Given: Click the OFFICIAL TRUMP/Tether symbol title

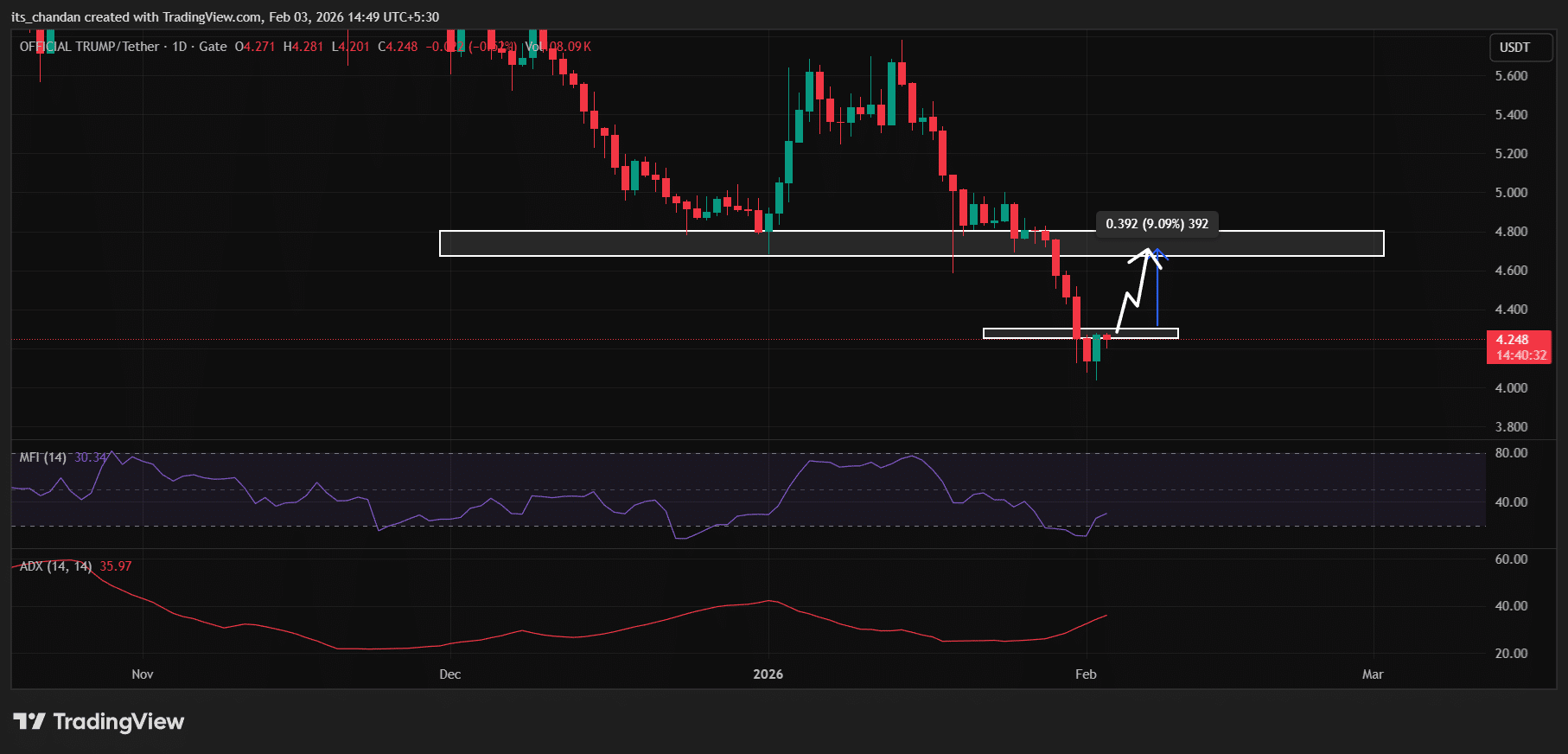Looking at the screenshot, I should pyautogui.click(x=90, y=47).
